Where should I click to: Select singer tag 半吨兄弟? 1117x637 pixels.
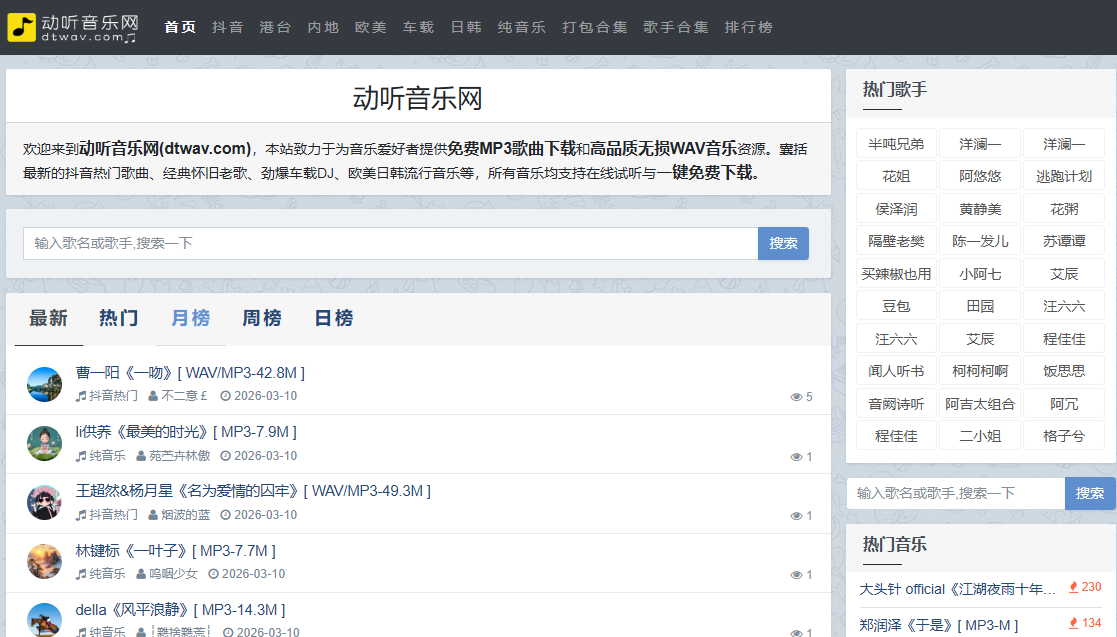coord(896,144)
